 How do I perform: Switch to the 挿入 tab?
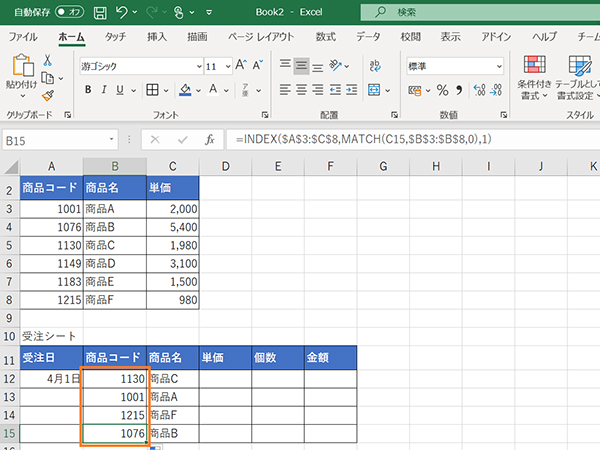157,37
